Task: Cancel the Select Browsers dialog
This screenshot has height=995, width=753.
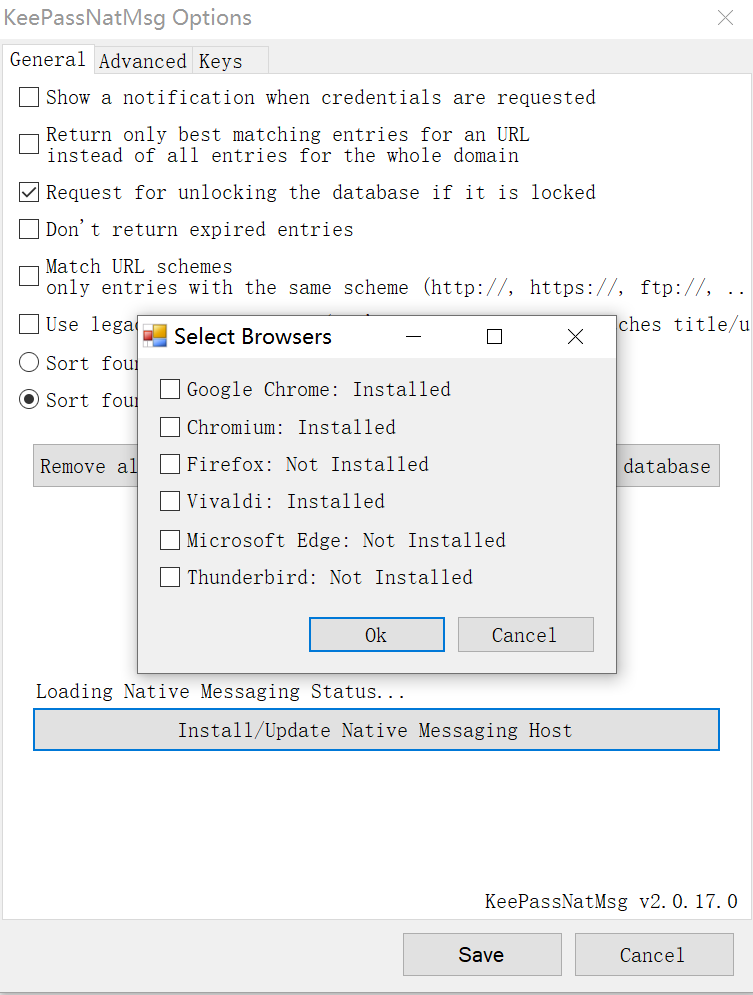Action: tap(525, 634)
